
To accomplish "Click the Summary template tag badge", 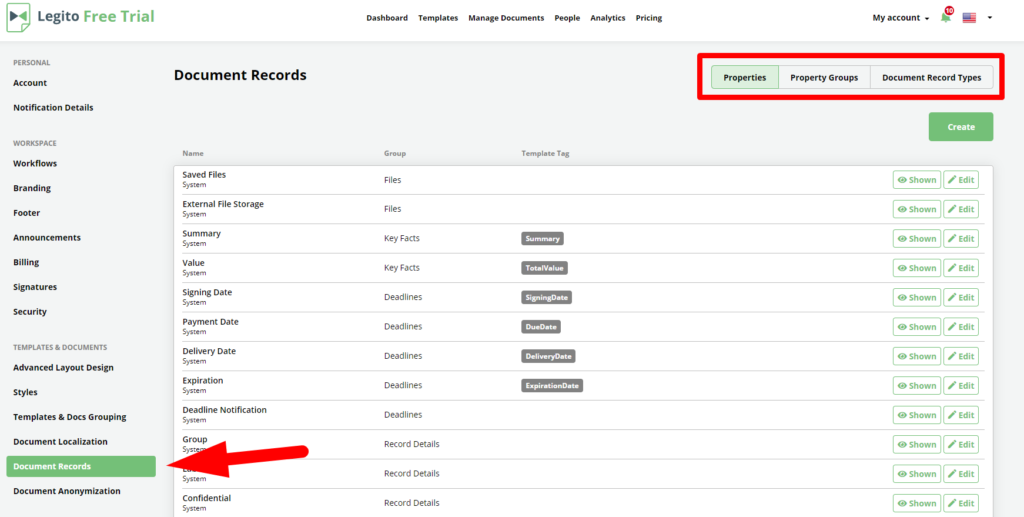I will click(x=542, y=239).
